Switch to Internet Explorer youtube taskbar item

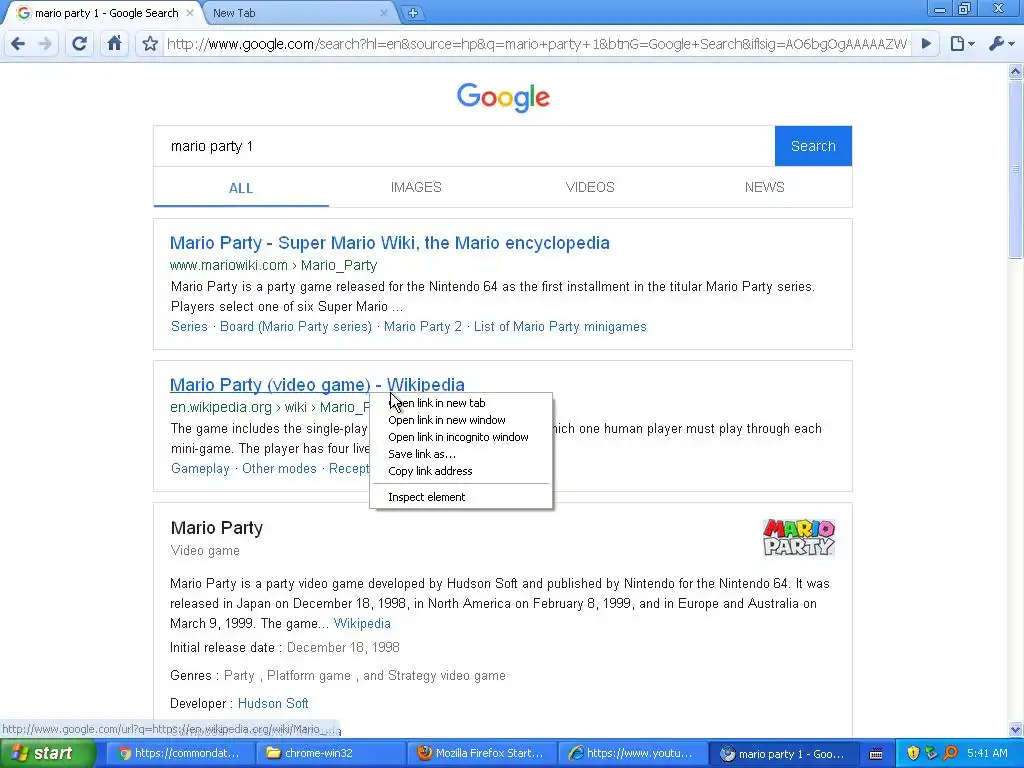point(632,754)
